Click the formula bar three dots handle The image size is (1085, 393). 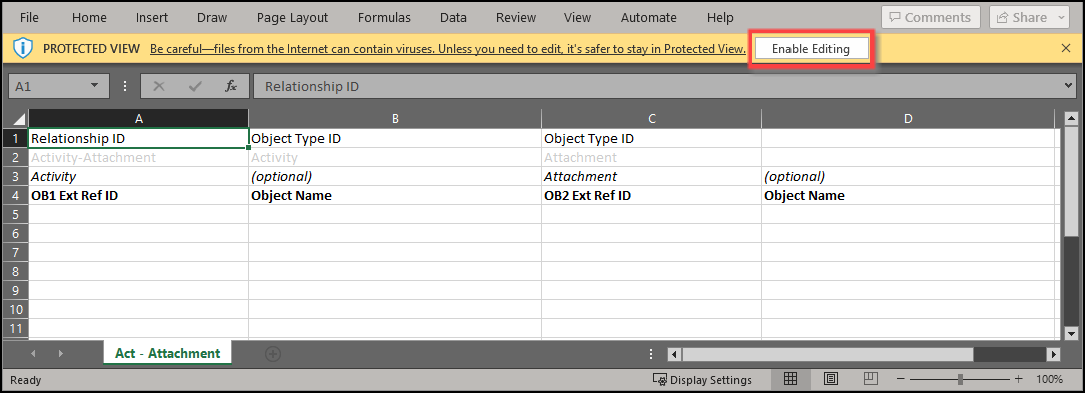[x=125, y=86]
